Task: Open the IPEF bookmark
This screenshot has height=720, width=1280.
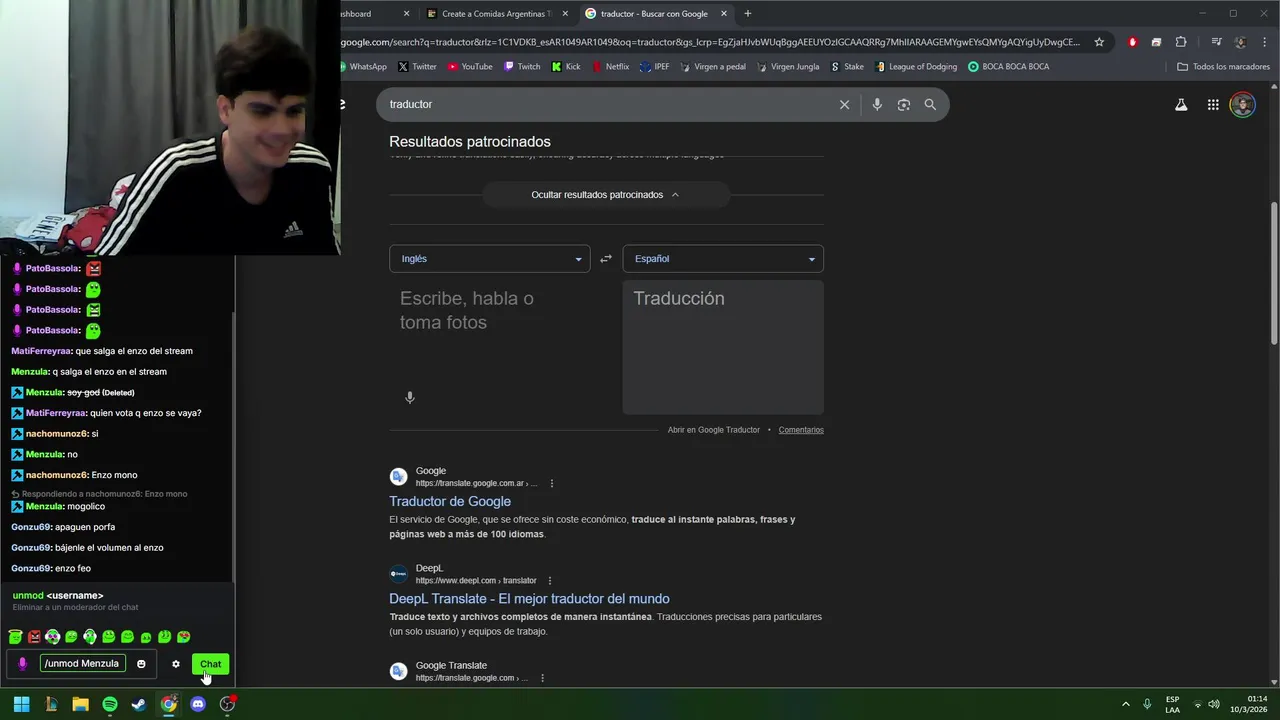Action: 654,67
